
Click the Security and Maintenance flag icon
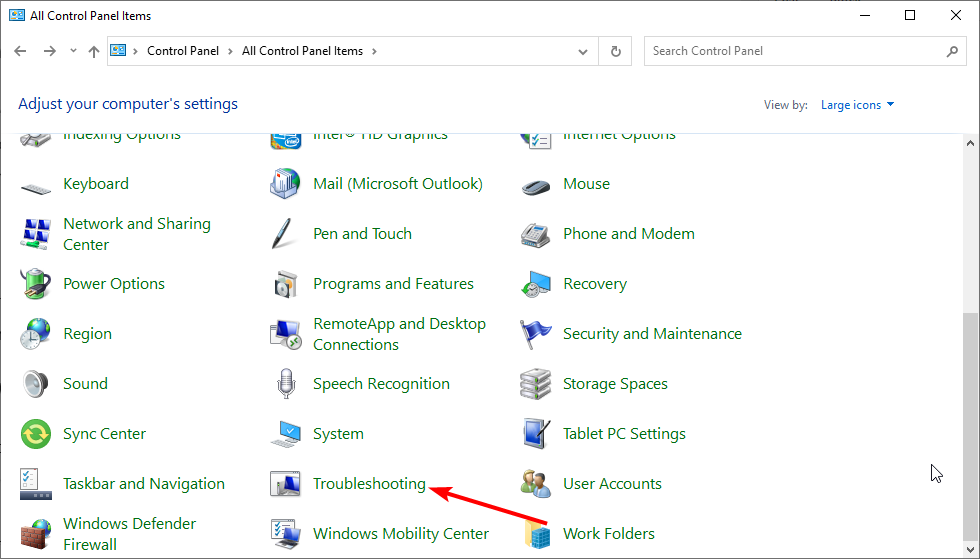(x=536, y=334)
